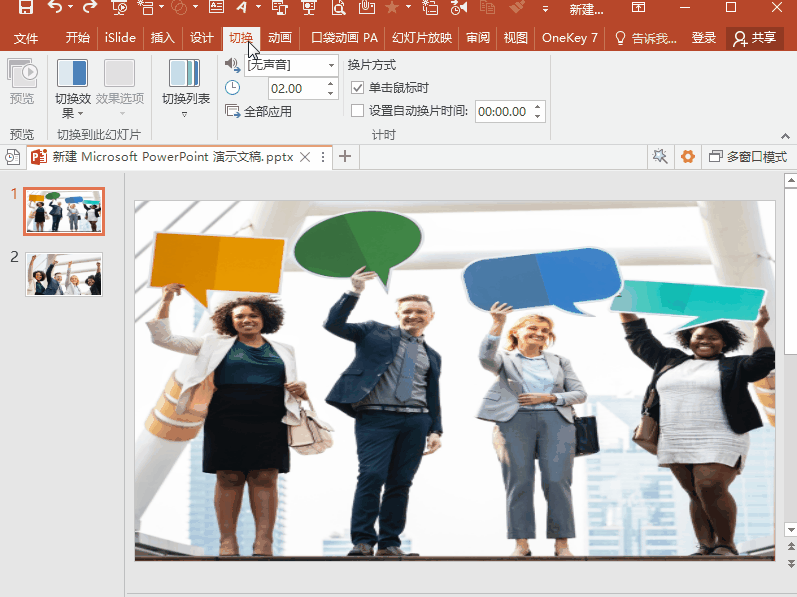Add a new document tab with plus
797x597 pixels.
[x=345, y=156]
